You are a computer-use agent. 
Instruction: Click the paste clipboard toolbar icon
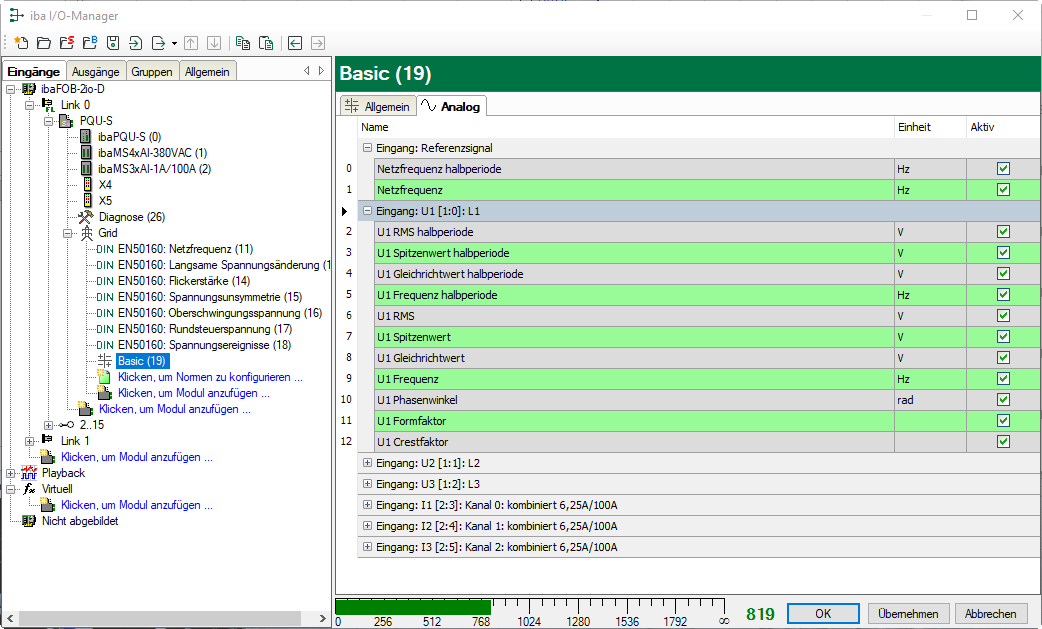pyautogui.click(x=265, y=43)
